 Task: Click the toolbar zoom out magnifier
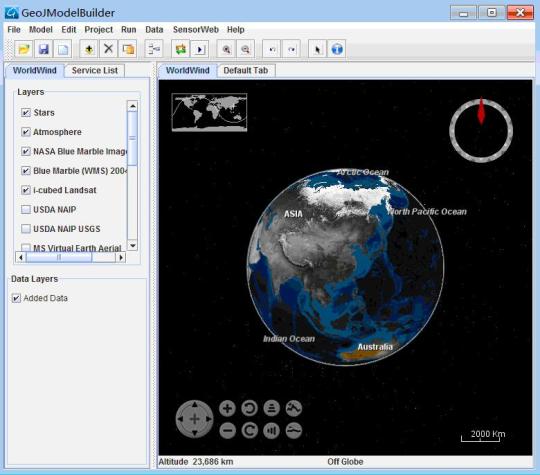coord(246,49)
